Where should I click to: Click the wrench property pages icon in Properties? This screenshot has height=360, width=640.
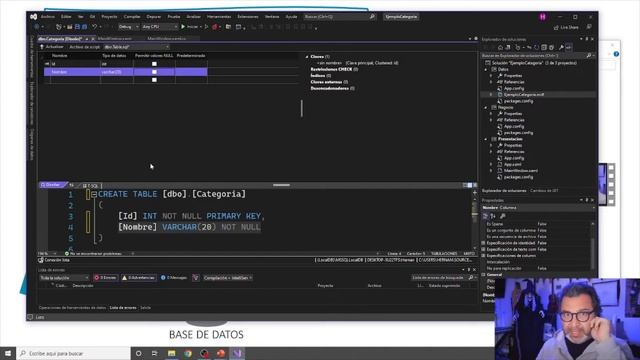[503, 216]
